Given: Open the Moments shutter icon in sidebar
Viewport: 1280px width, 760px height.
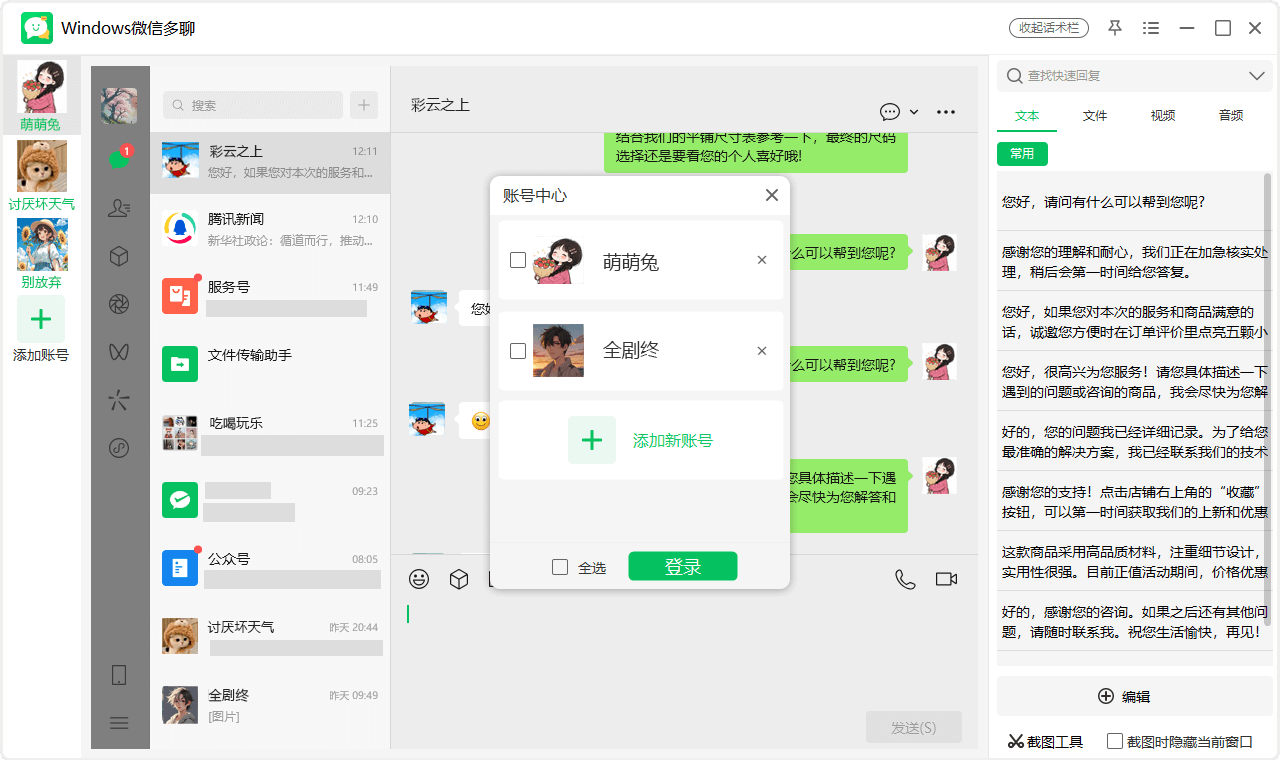Looking at the screenshot, I should [119, 304].
